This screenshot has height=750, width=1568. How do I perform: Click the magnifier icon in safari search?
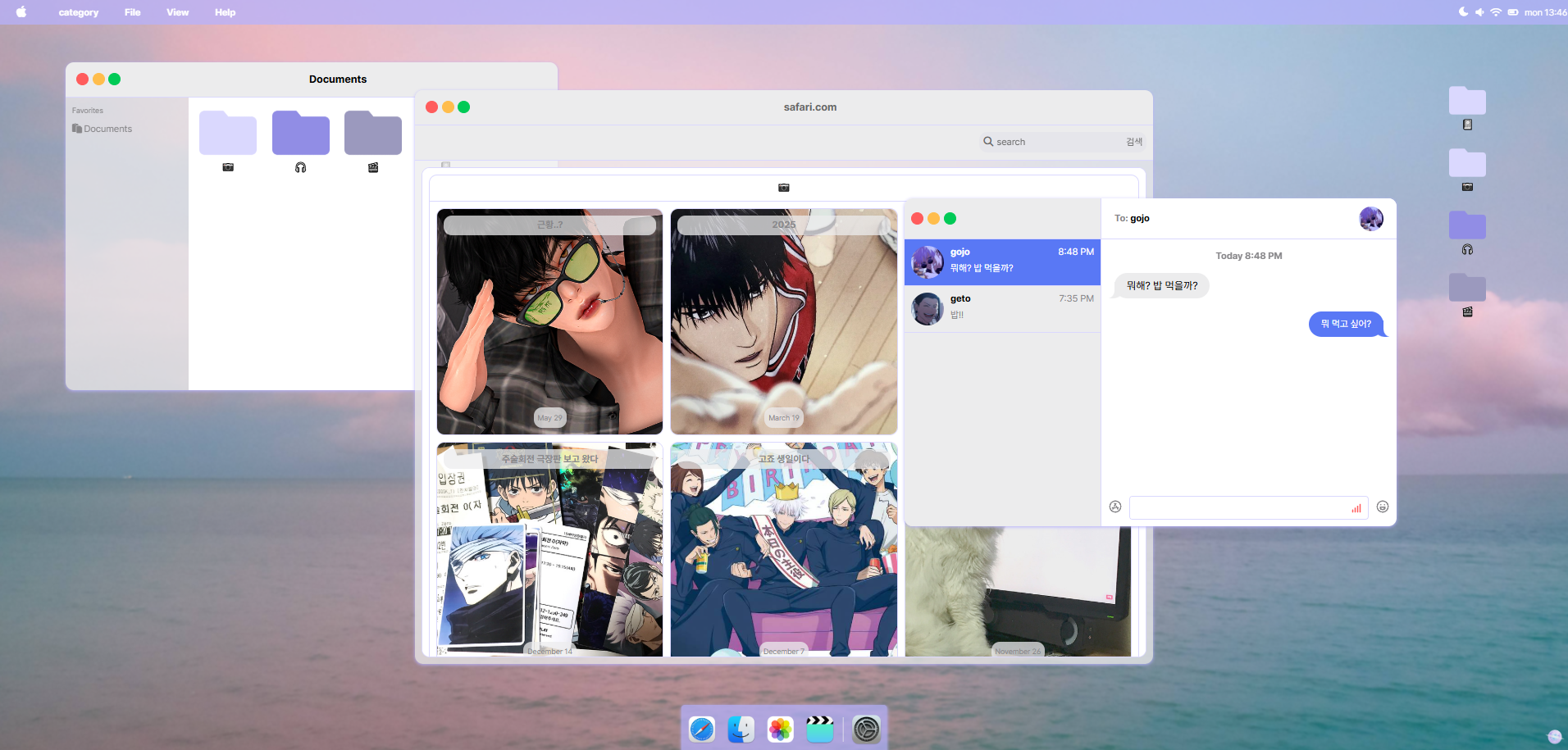(988, 142)
